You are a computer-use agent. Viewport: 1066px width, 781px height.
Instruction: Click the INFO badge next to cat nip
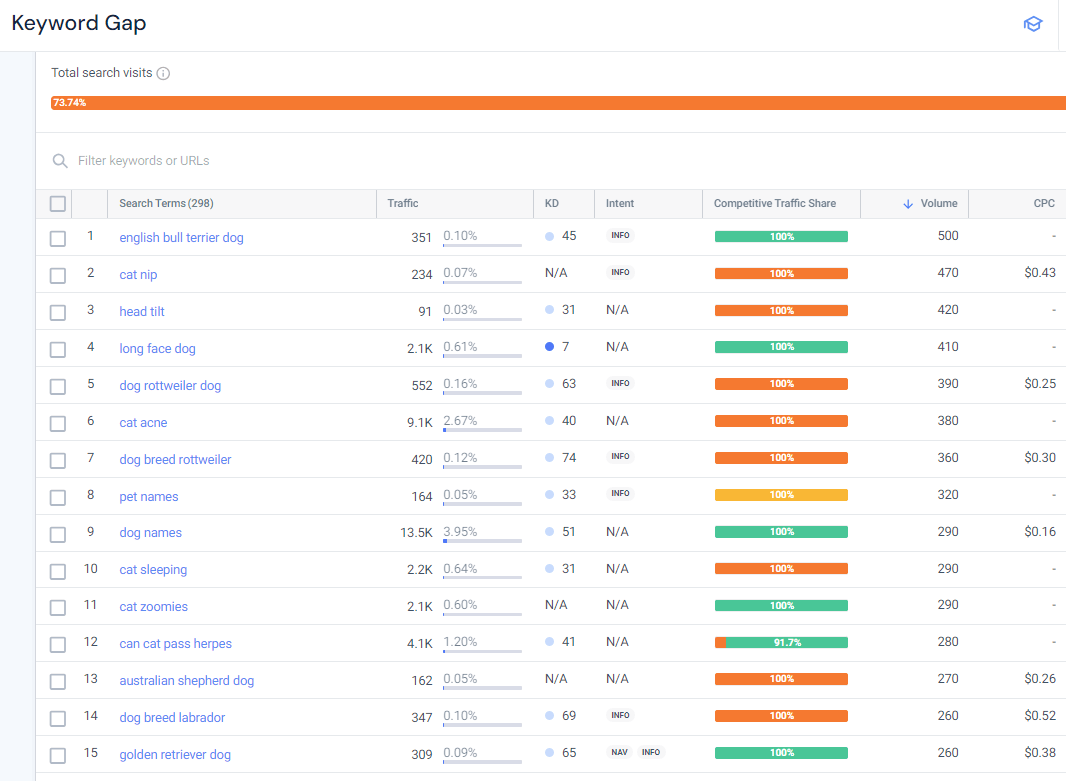tap(621, 272)
